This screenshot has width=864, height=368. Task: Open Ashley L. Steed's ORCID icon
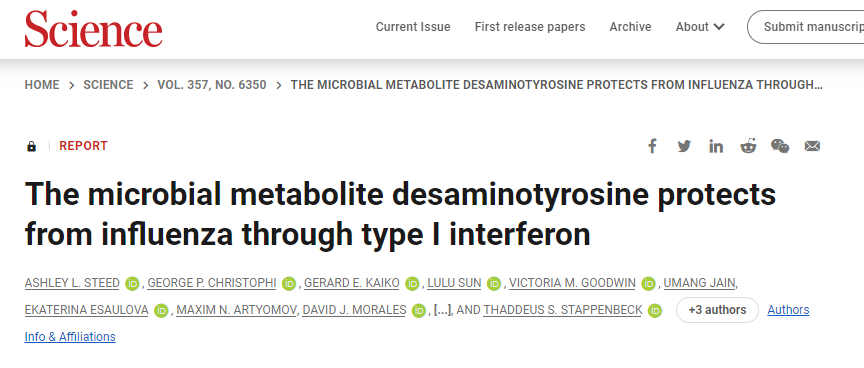[x=132, y=284]
